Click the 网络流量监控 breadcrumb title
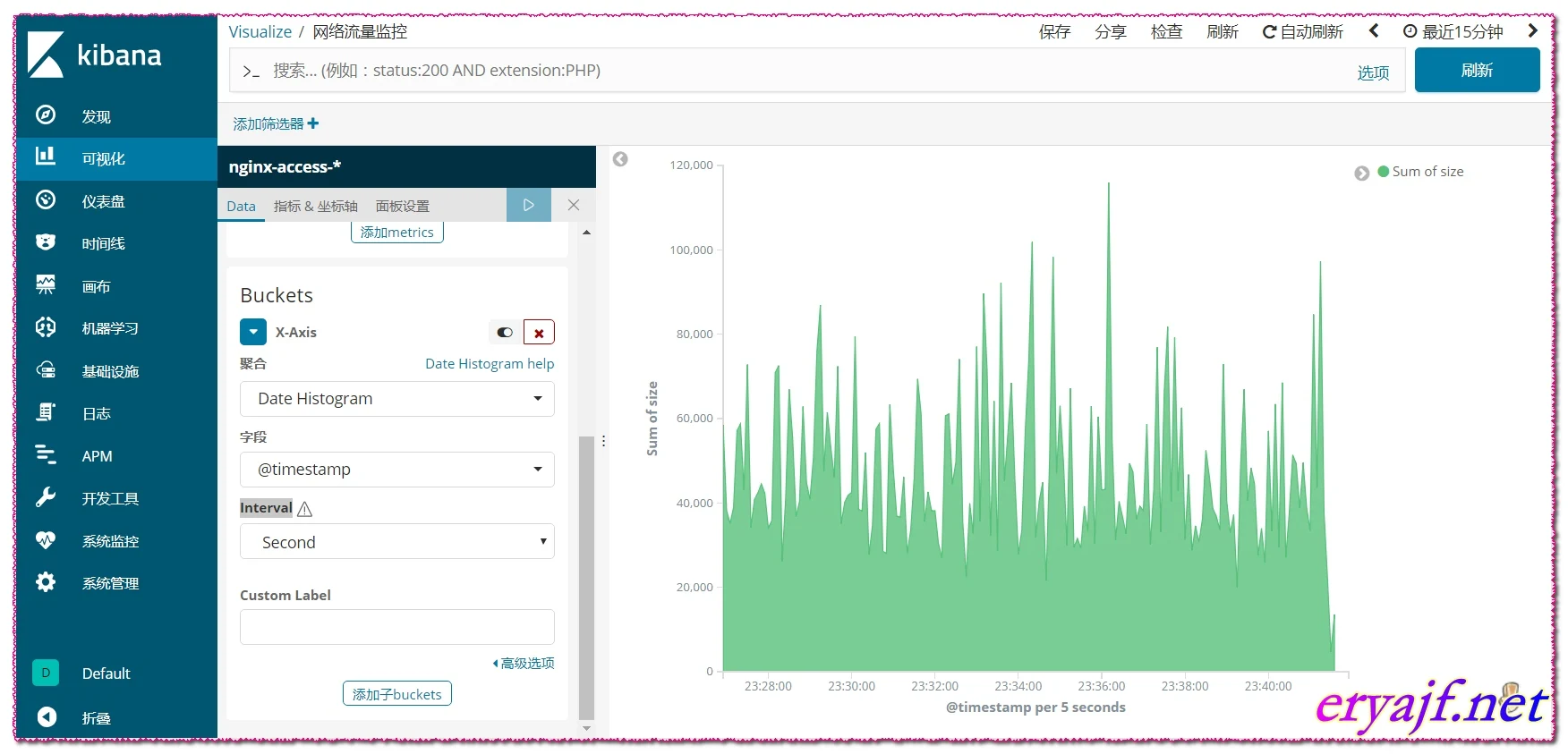This screenshot has width=1568, height=754. [360, 31]
